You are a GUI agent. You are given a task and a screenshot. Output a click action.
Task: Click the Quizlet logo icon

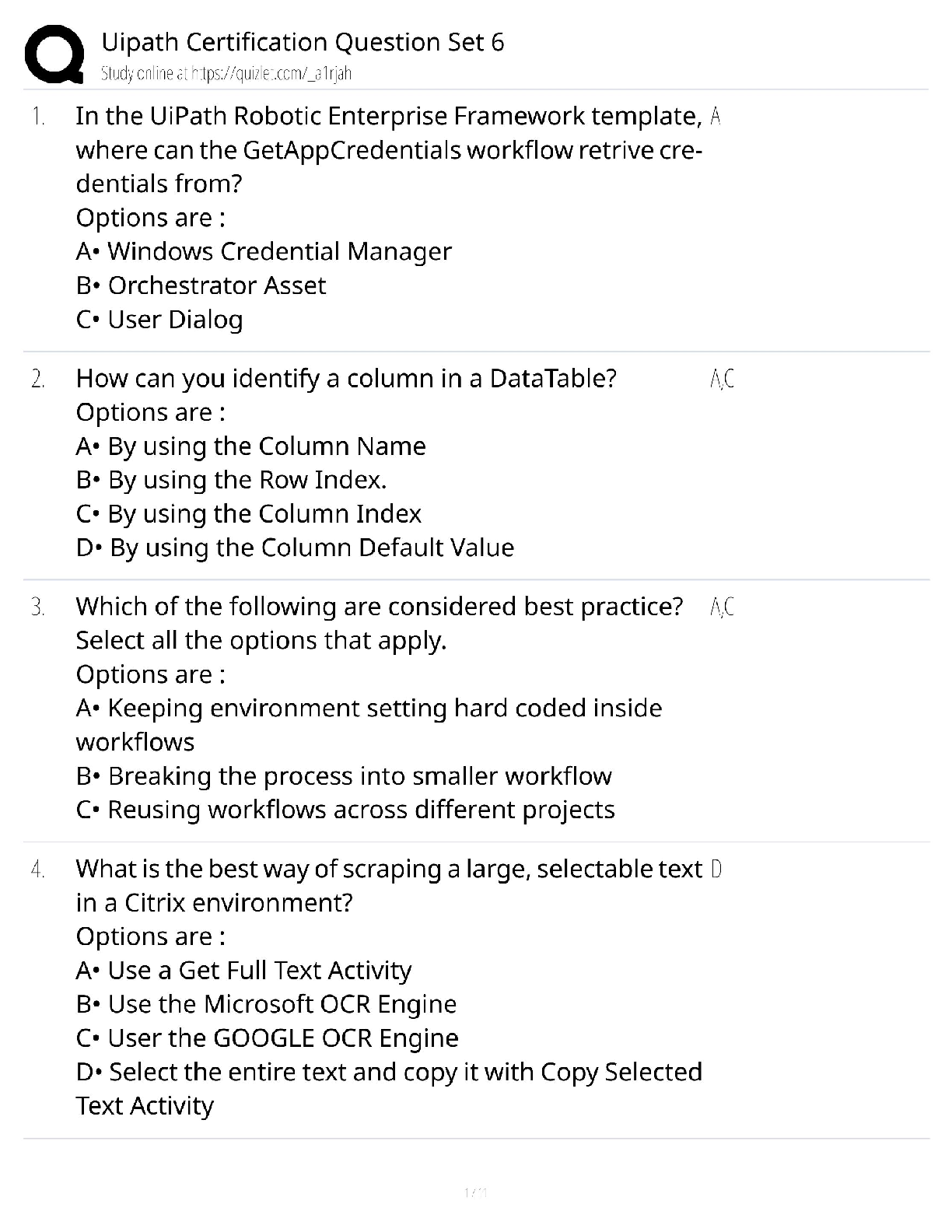pyautogui.click(x=54, y=54)
